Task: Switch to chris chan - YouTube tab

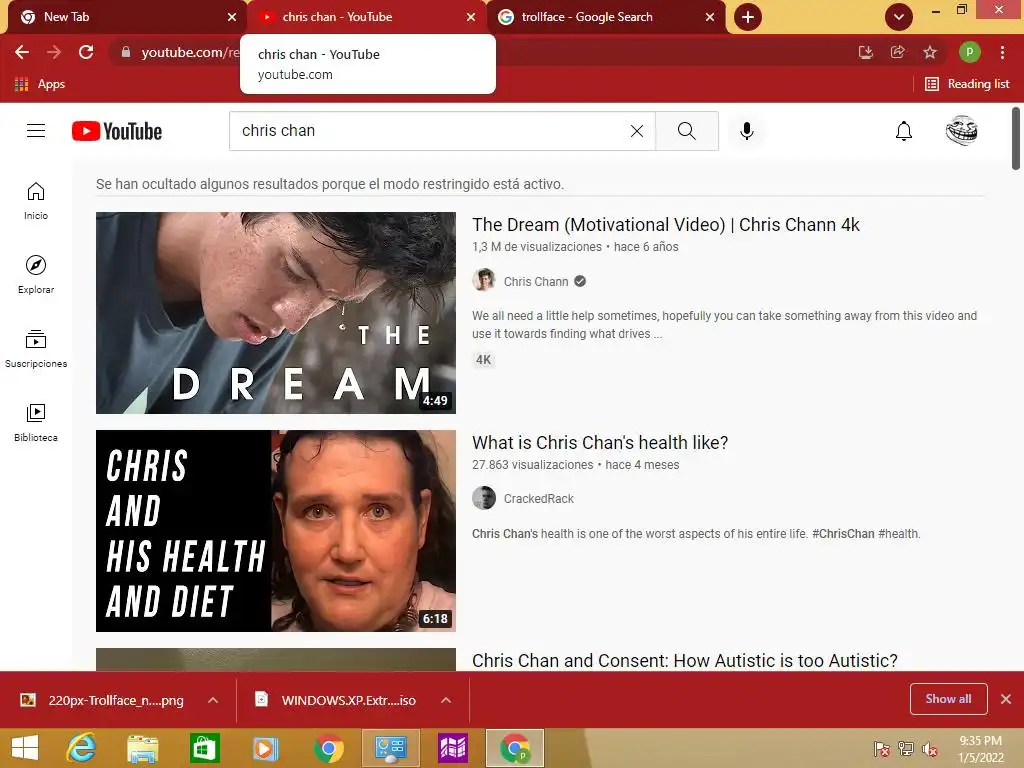Action: coord(366,17)
